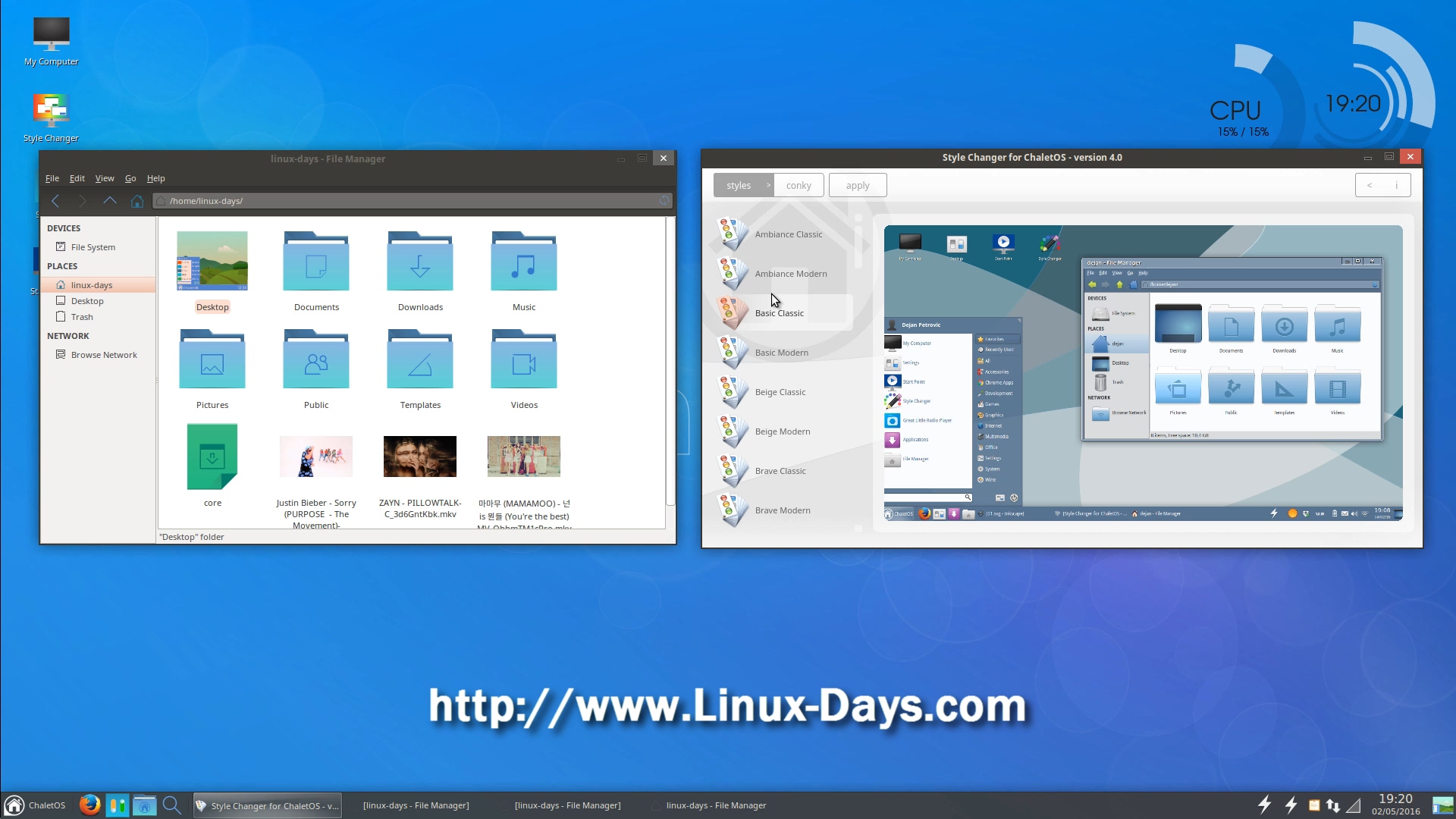
Task: Select the Basic Modern style
Action: (x=783, y=353)
